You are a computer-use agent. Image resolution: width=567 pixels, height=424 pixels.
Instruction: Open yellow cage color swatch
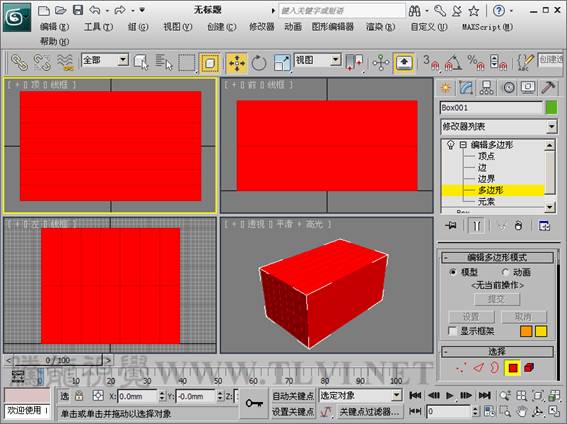pyautogui.click(x=541, y=331)
